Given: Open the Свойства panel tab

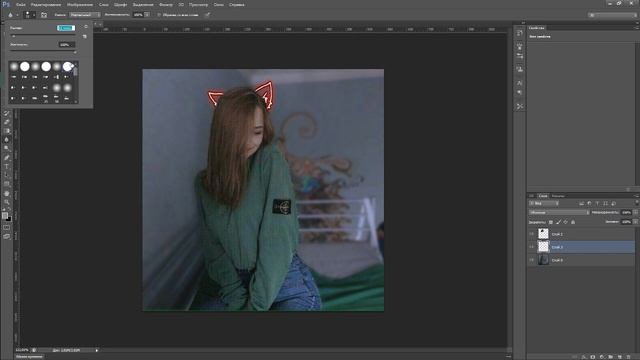Looking at the screenshot, I should (x=537, y=28).
